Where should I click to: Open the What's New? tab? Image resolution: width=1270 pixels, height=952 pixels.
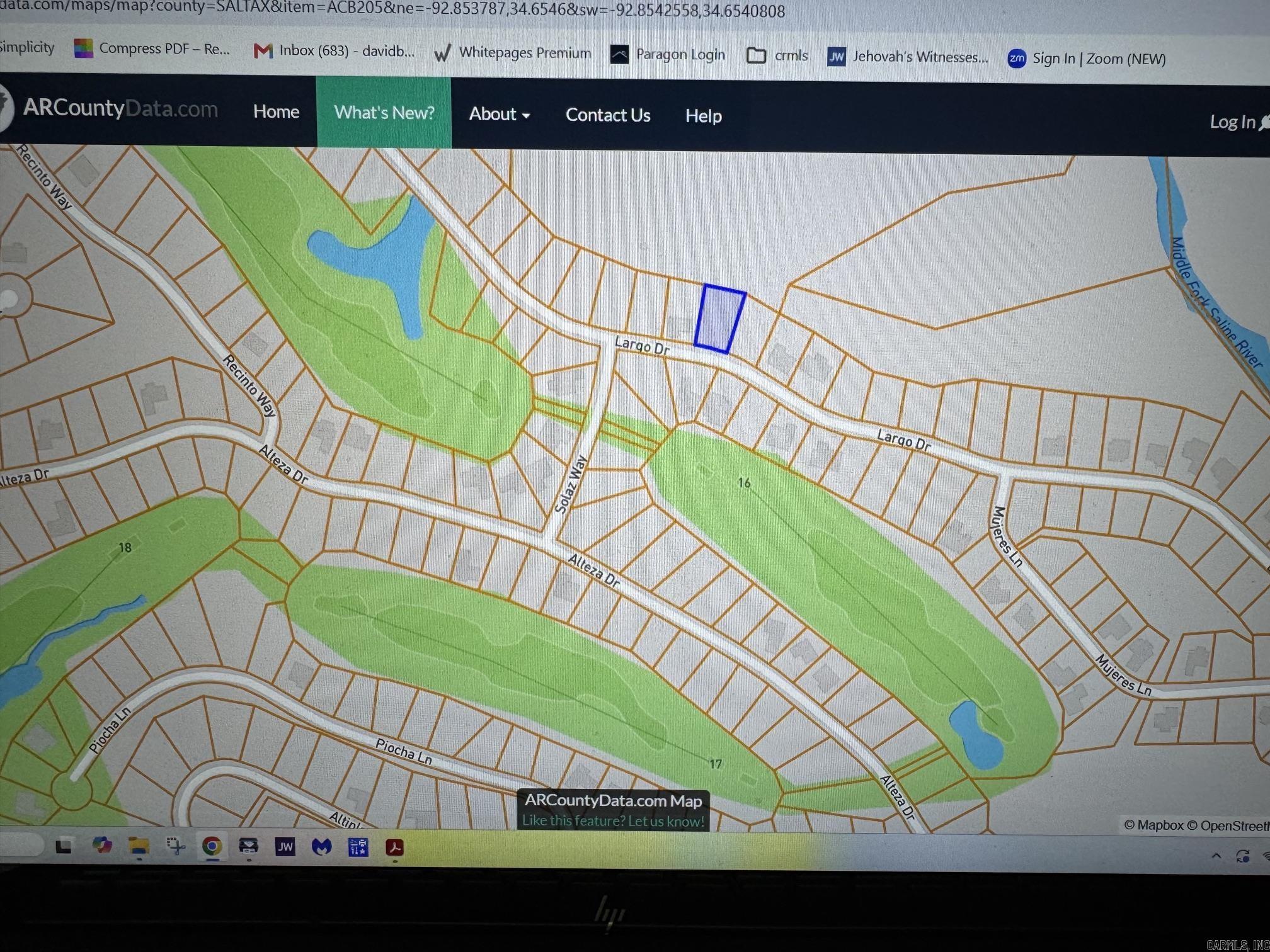384,113
